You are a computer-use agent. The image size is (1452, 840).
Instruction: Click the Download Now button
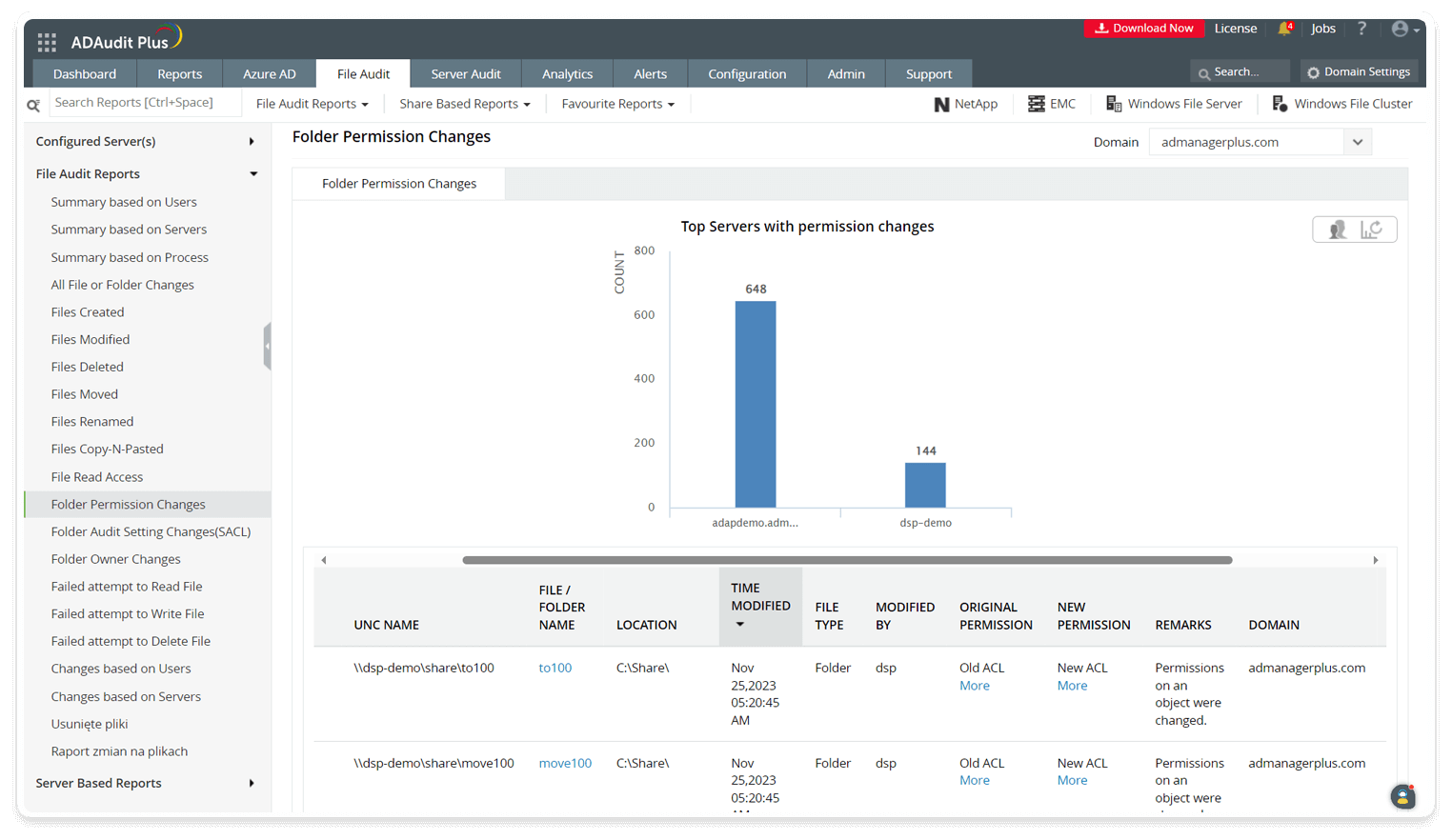tap(1144, 29)
